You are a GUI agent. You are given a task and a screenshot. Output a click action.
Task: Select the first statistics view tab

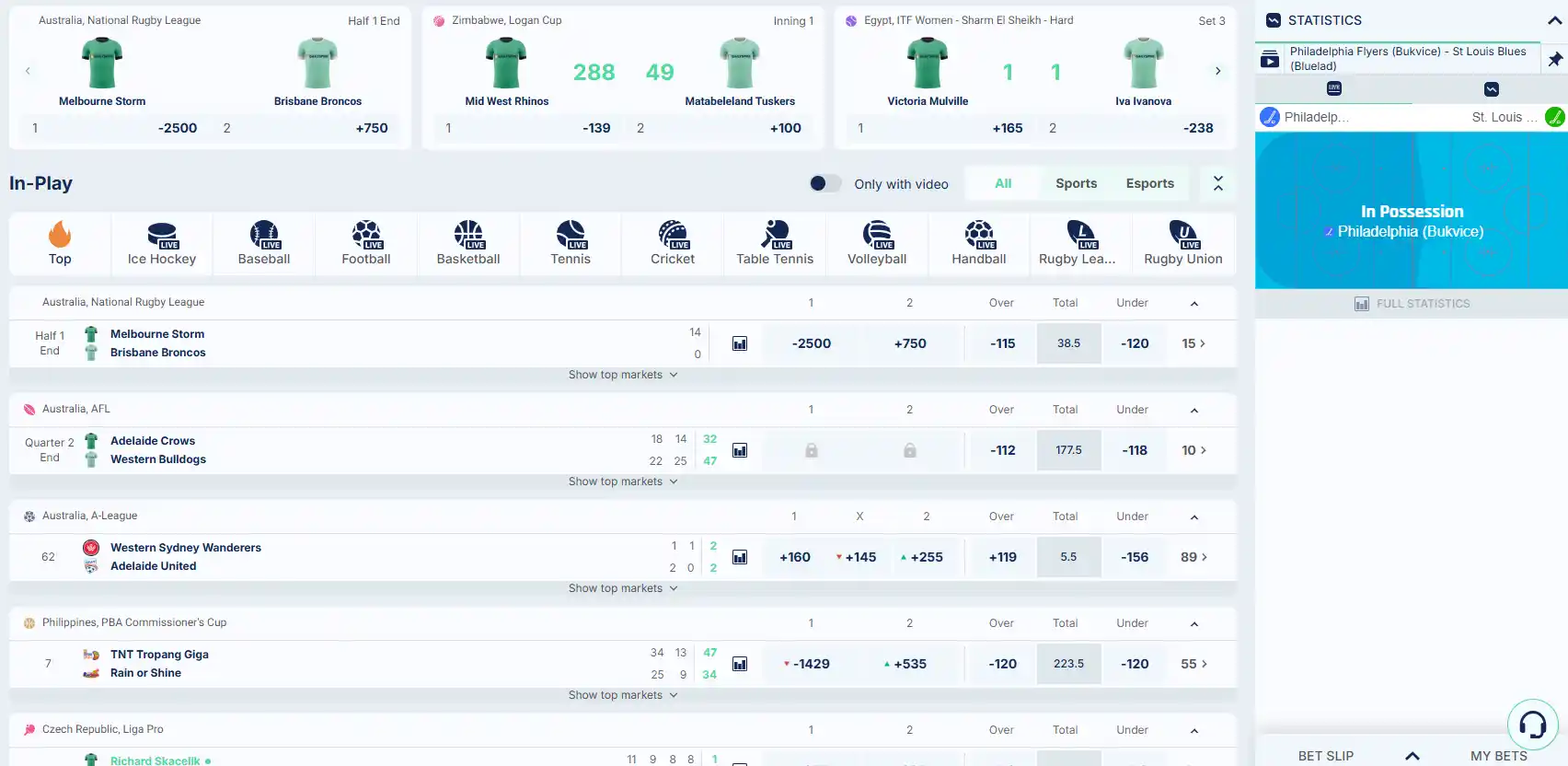[1334, 88]
